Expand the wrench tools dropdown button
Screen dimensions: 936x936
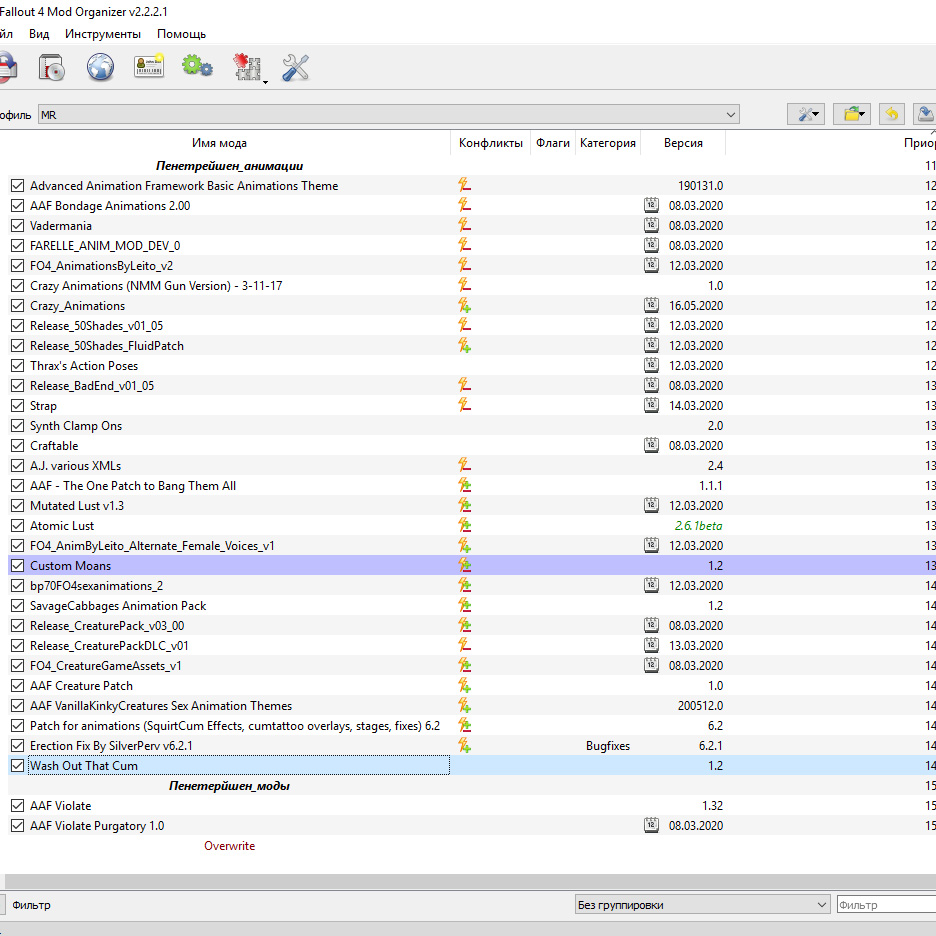pyautogui.click(x=806, y=113)
